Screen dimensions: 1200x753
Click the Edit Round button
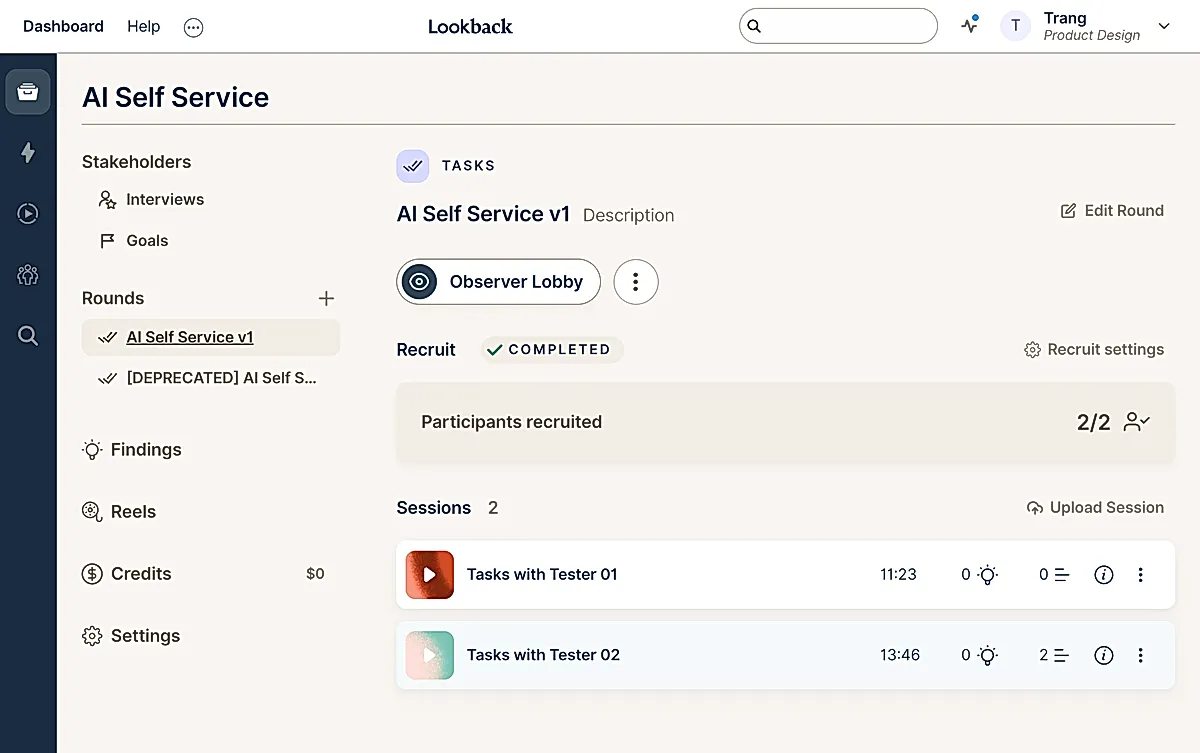pyautogui.click(x=1112, y=210)
